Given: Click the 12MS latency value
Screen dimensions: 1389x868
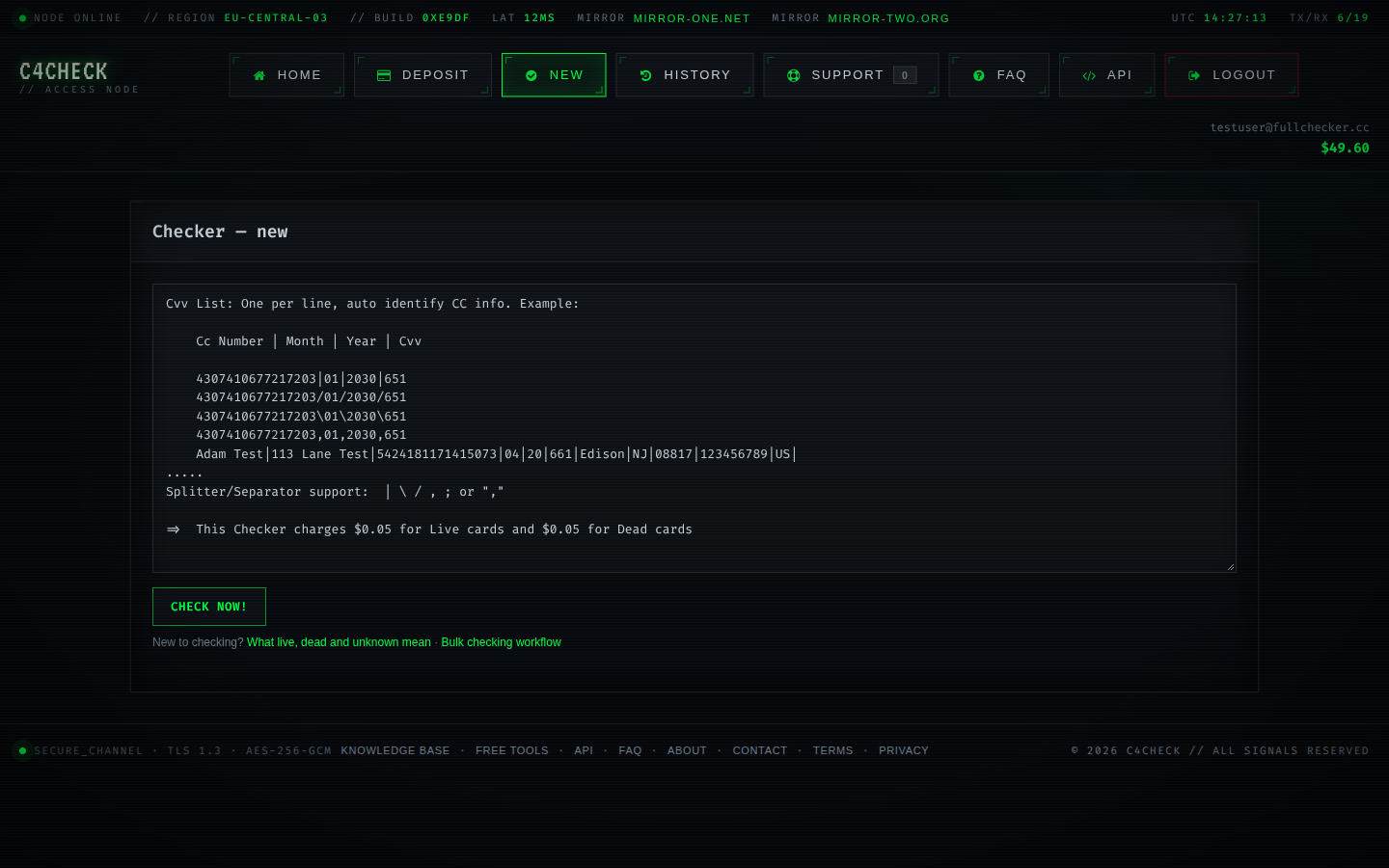Looking at the screenshot, I should [539, 18].
